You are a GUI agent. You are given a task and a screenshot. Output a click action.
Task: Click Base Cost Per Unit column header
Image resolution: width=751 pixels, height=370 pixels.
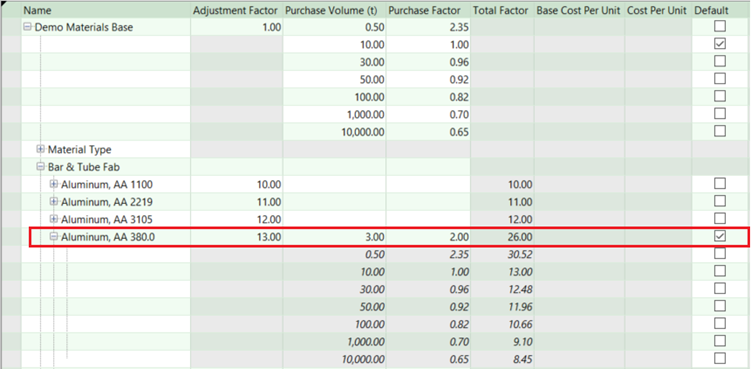[579, 10]
